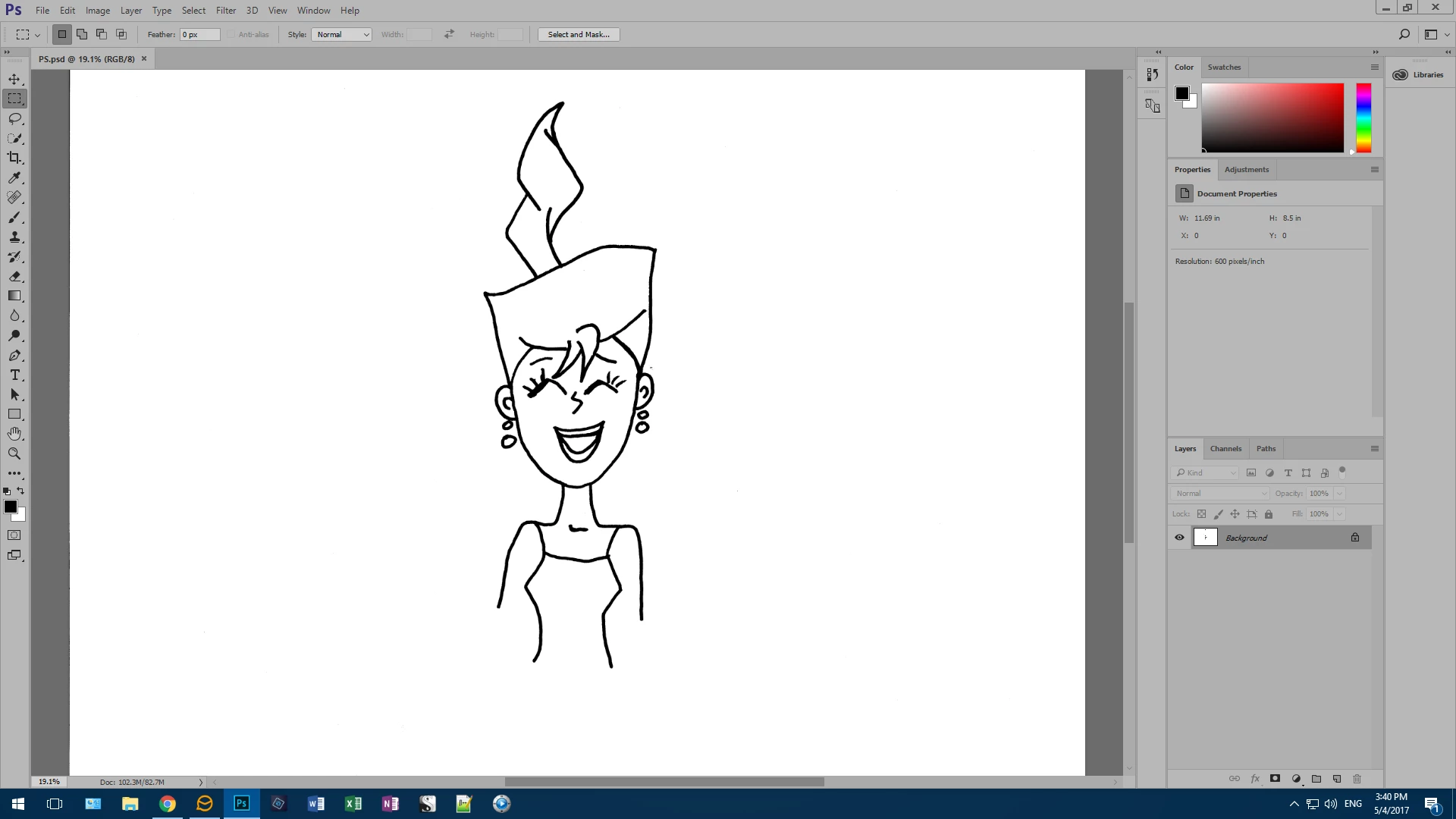Hide the Background layer with eye icon

pyautogui.click(x=1179, y=538)
